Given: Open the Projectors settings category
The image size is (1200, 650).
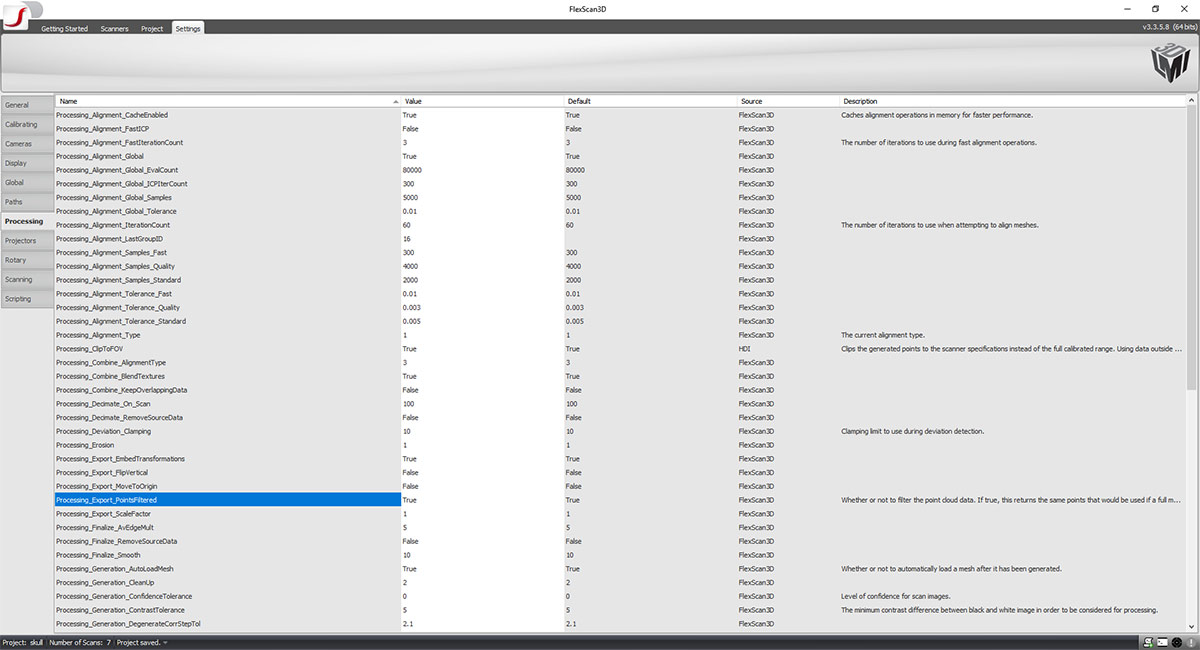Looking at the screenshot, I should pyautogui.click(x=20, y=241).
